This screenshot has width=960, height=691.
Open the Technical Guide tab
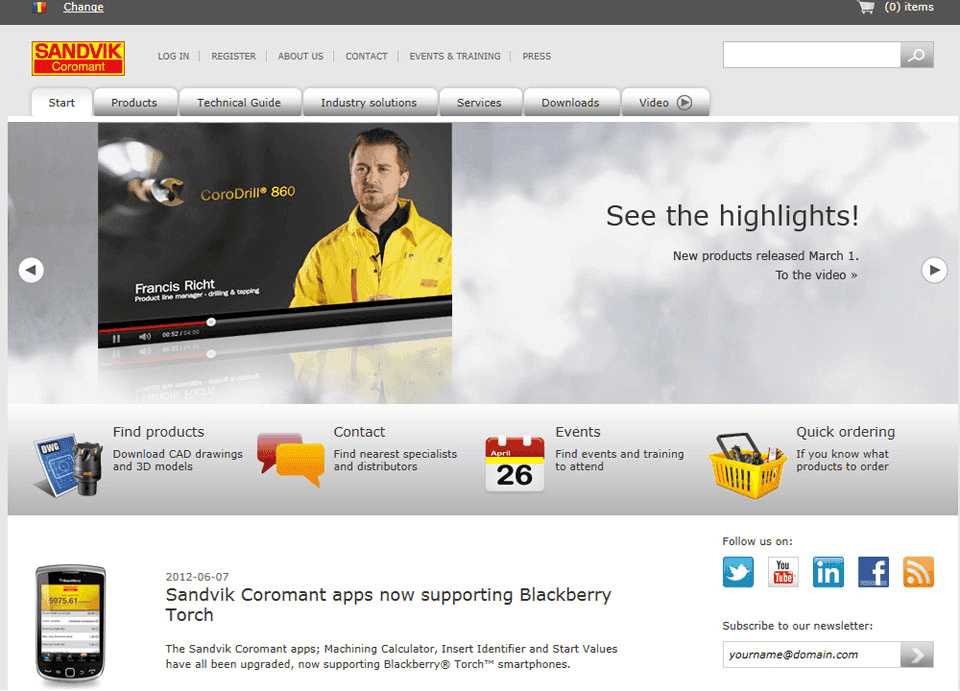click(239, 103)
